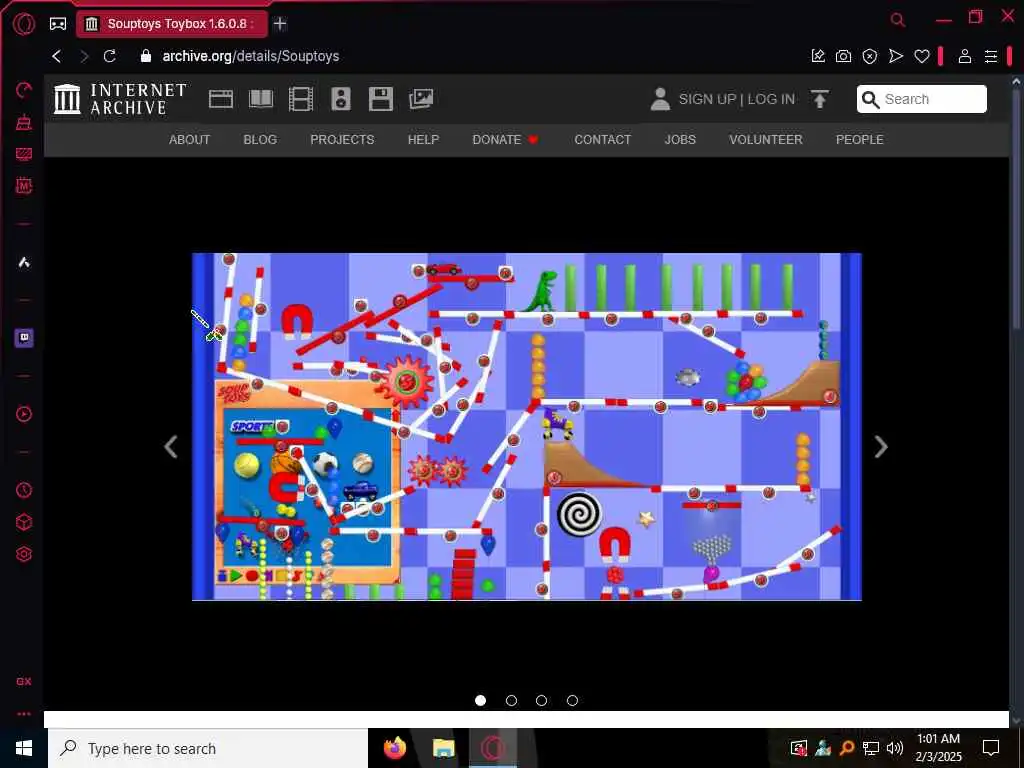1024x768 pixels.
Task: Open the Windows Start menu
Action: (24, 748)
